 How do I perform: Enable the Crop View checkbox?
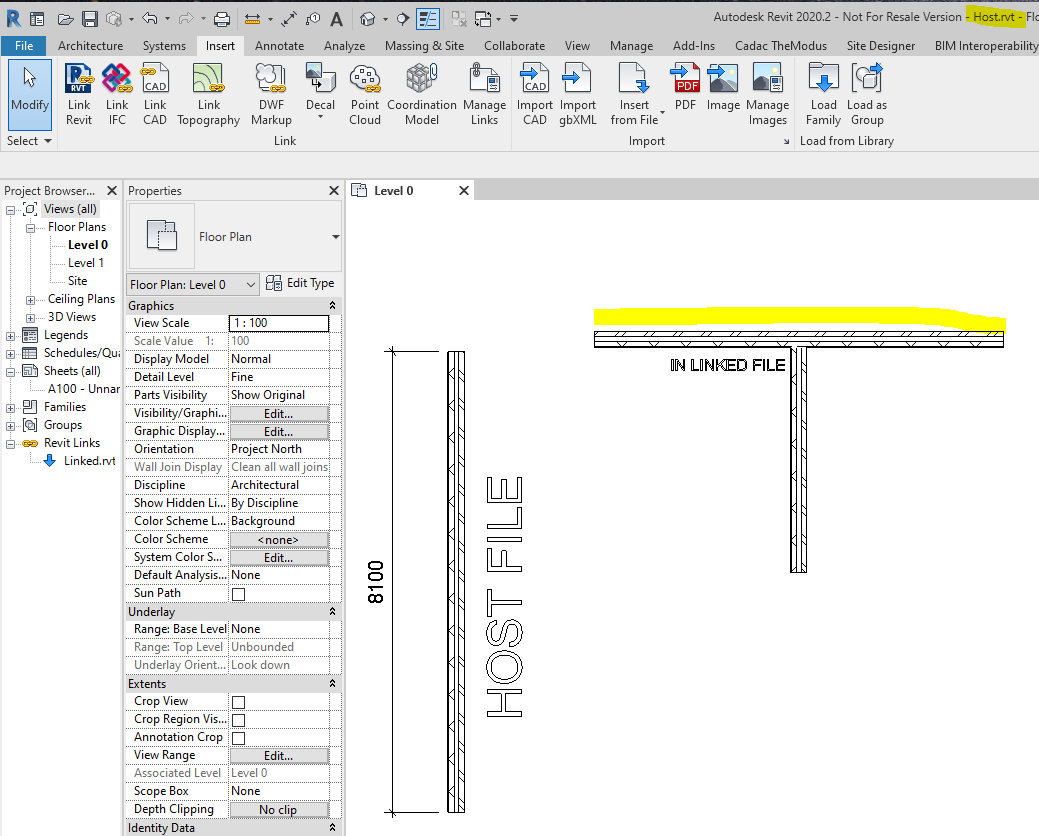pos(239,702)
